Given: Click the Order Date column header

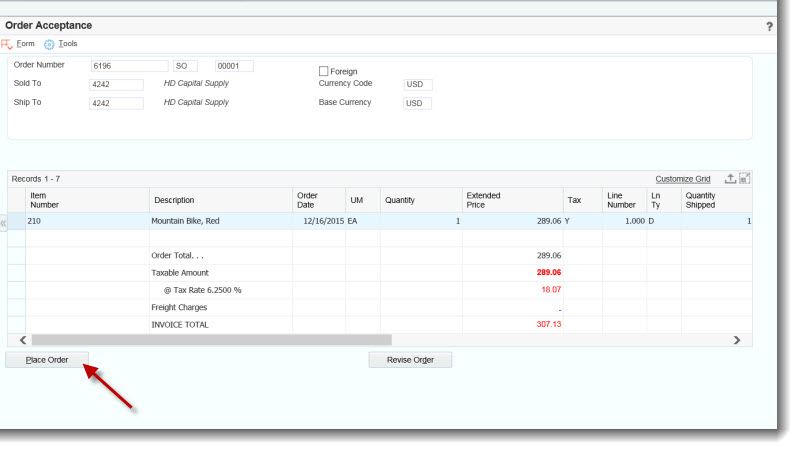Looking at the screenshot, I should [x=319, y=200].
